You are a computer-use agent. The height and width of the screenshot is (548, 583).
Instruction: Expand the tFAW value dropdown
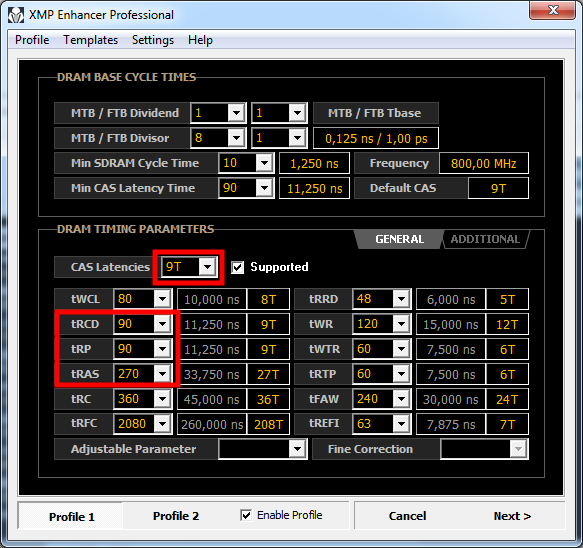click(402, 399)
